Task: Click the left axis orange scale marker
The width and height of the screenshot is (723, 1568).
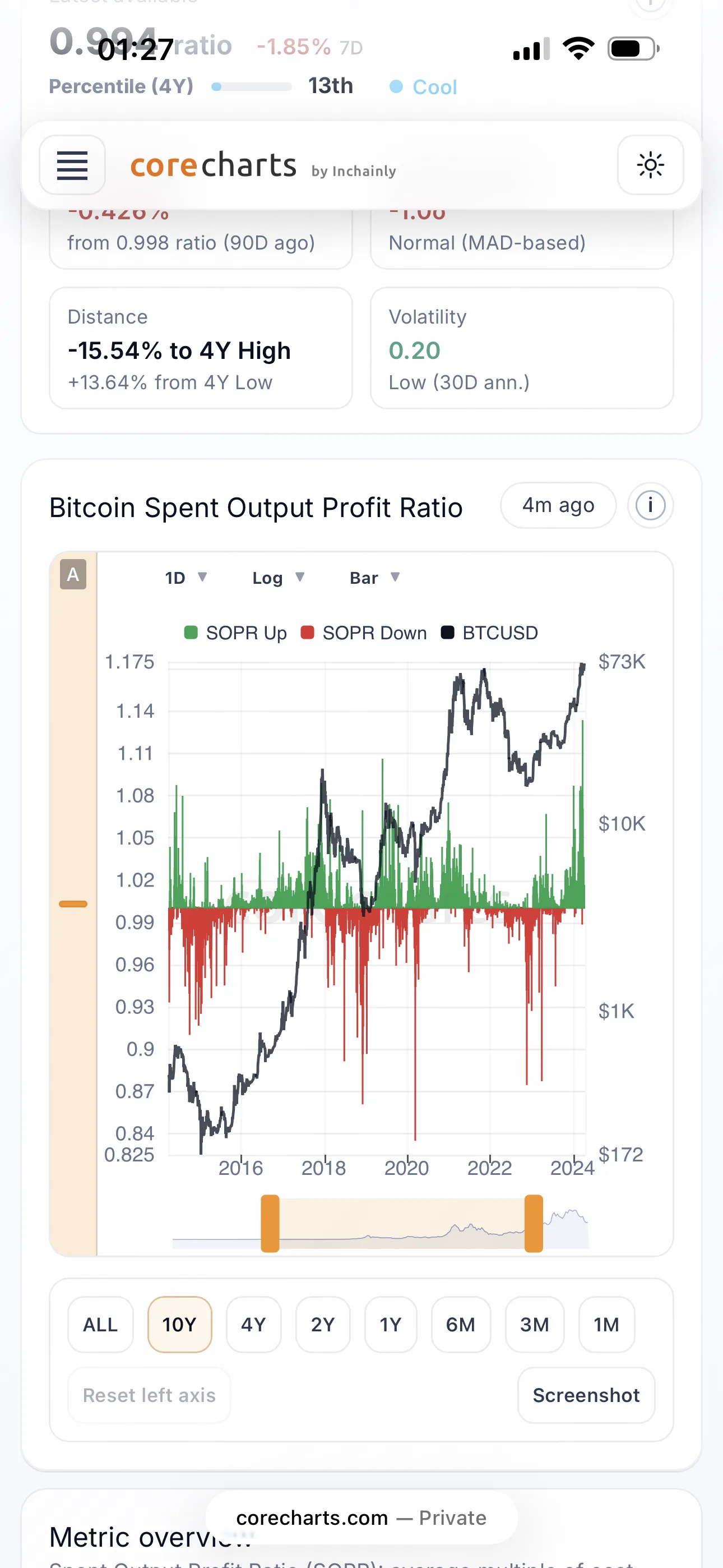Action: [73, 904]
